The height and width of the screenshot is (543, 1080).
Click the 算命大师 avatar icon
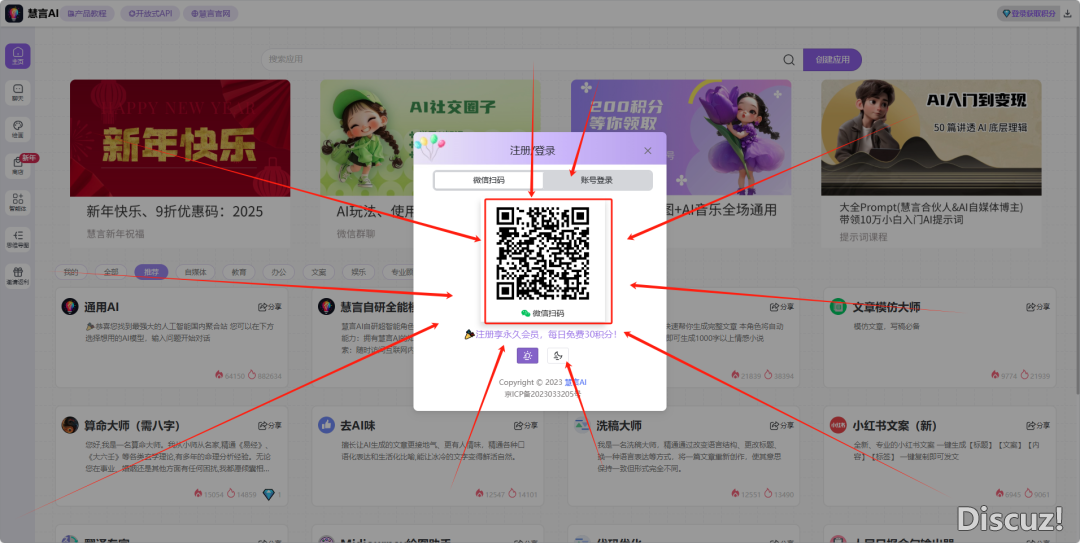click(x=70, y=425)
